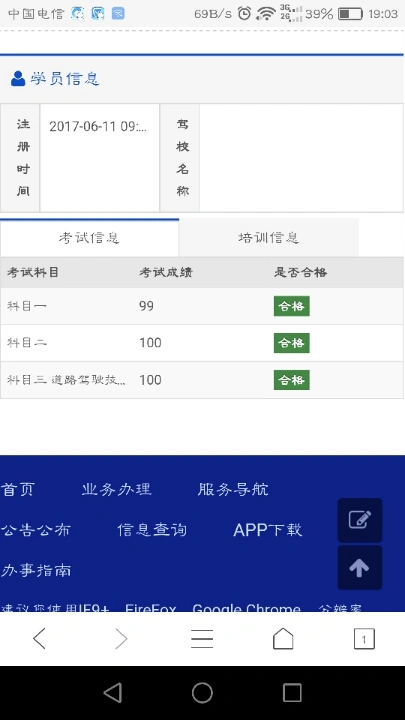Open the 业务办理 footer link

click(x=116, y=489)
